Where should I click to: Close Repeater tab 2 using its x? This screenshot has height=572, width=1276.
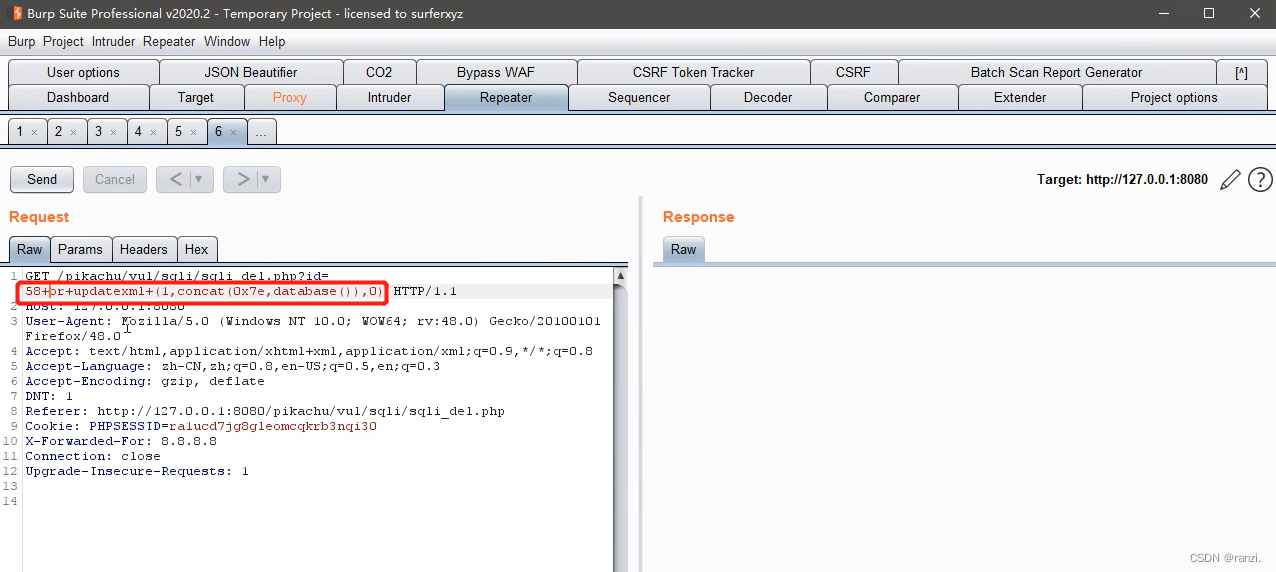[74, 132]
